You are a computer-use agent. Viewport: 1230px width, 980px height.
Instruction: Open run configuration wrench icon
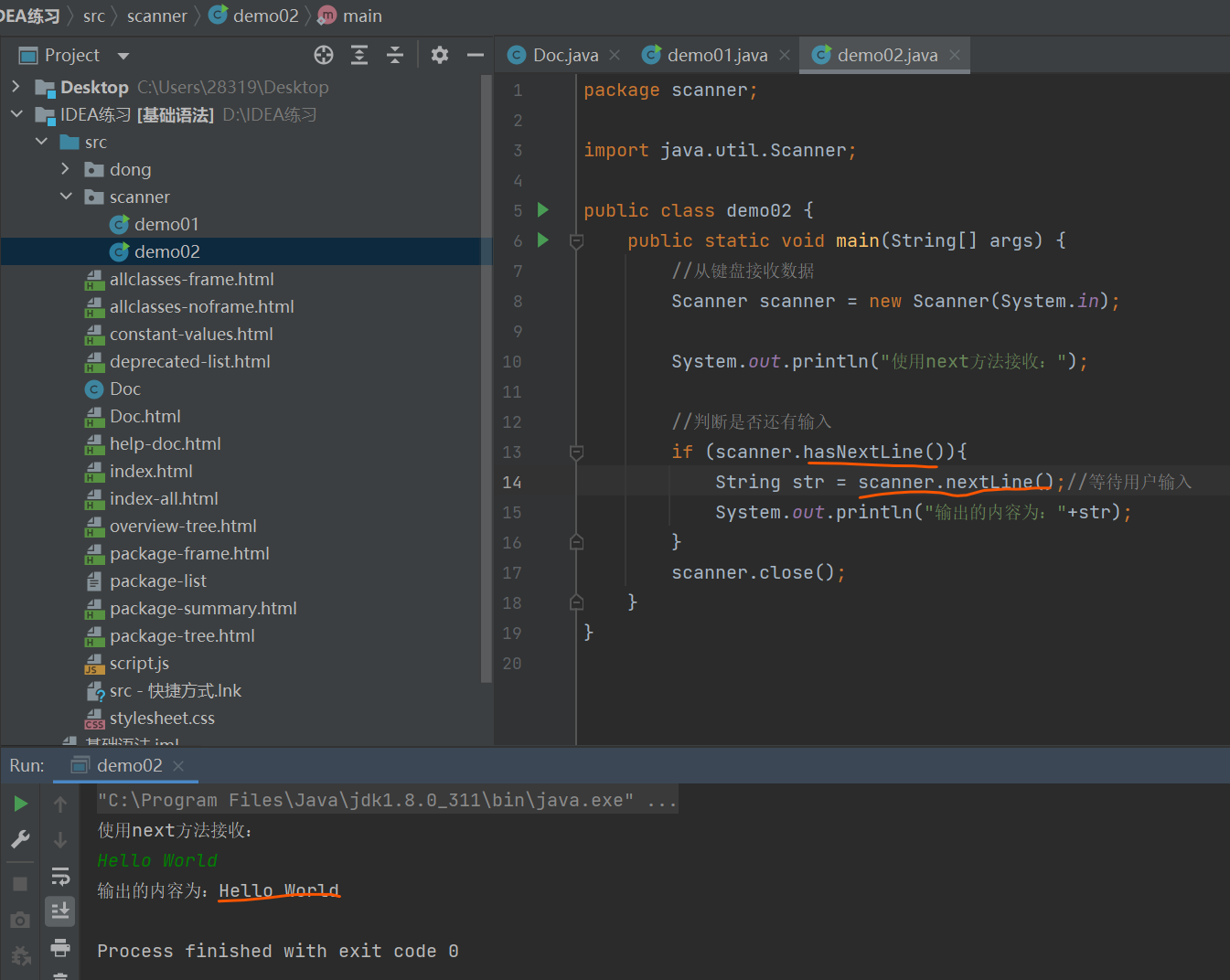click(20, 839)
